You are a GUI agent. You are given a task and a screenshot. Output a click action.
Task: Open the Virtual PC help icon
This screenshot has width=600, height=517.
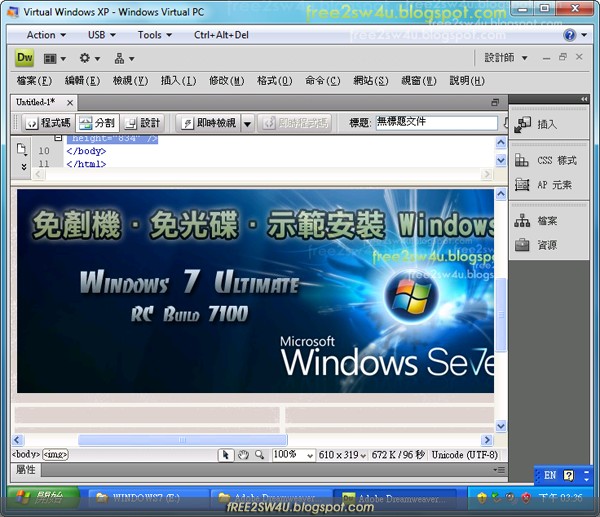pyautogui.click(x=569, y=35)
